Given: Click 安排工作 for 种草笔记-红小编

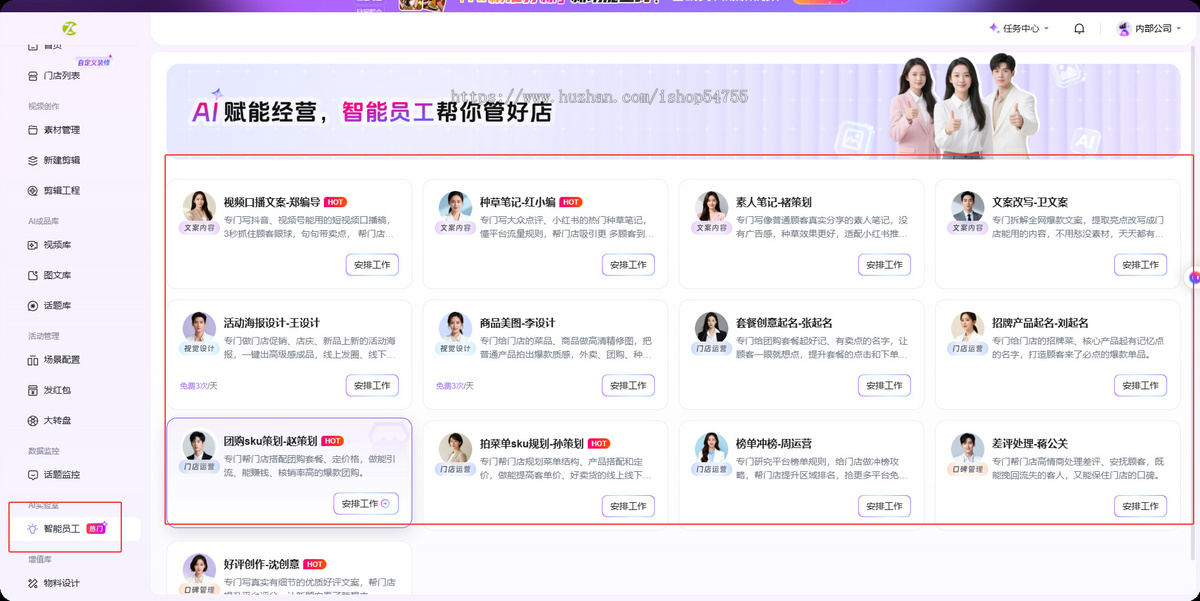Looking at the screenshot, I should [629, 265].
